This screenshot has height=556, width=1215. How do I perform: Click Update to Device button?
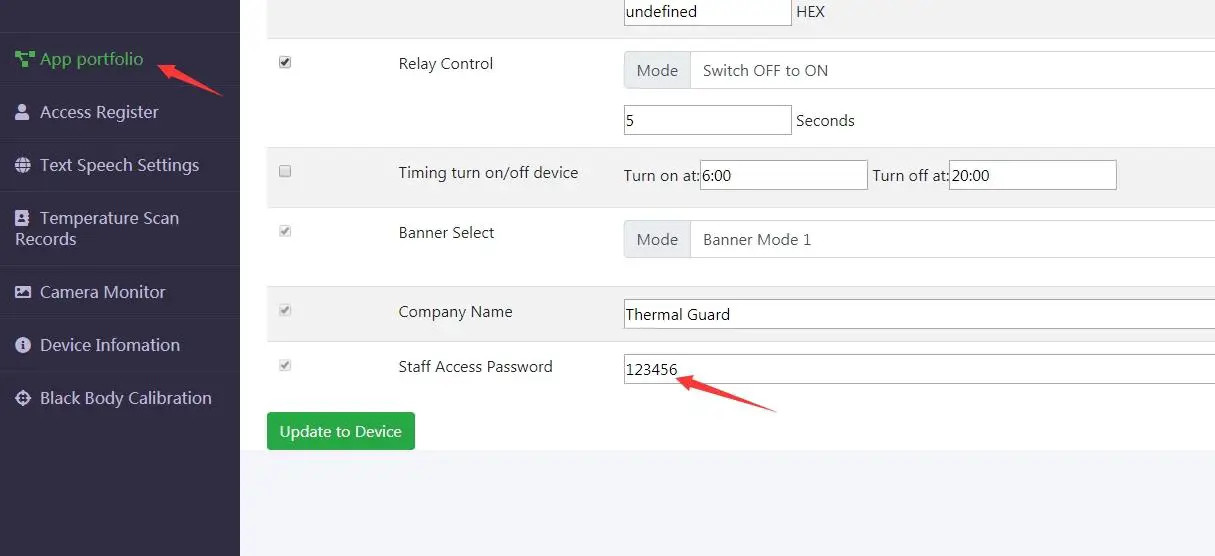pos(341,431)
